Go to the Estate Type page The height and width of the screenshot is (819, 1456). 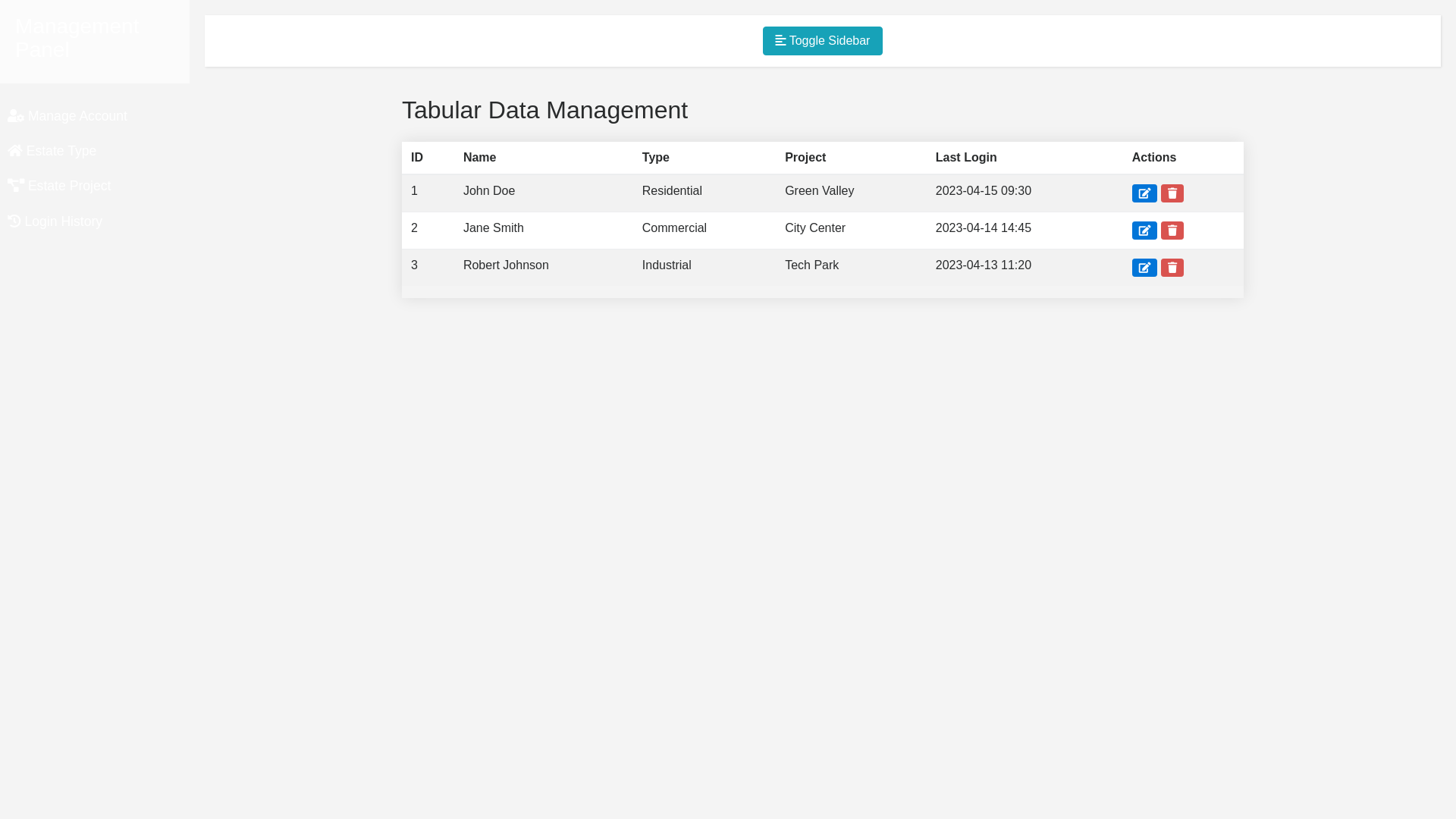61,151
